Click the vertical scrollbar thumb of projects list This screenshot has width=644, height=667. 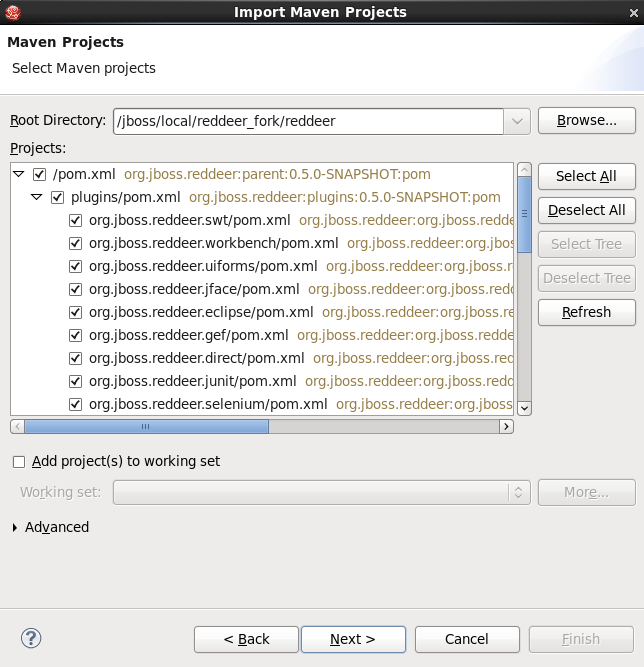524,215
